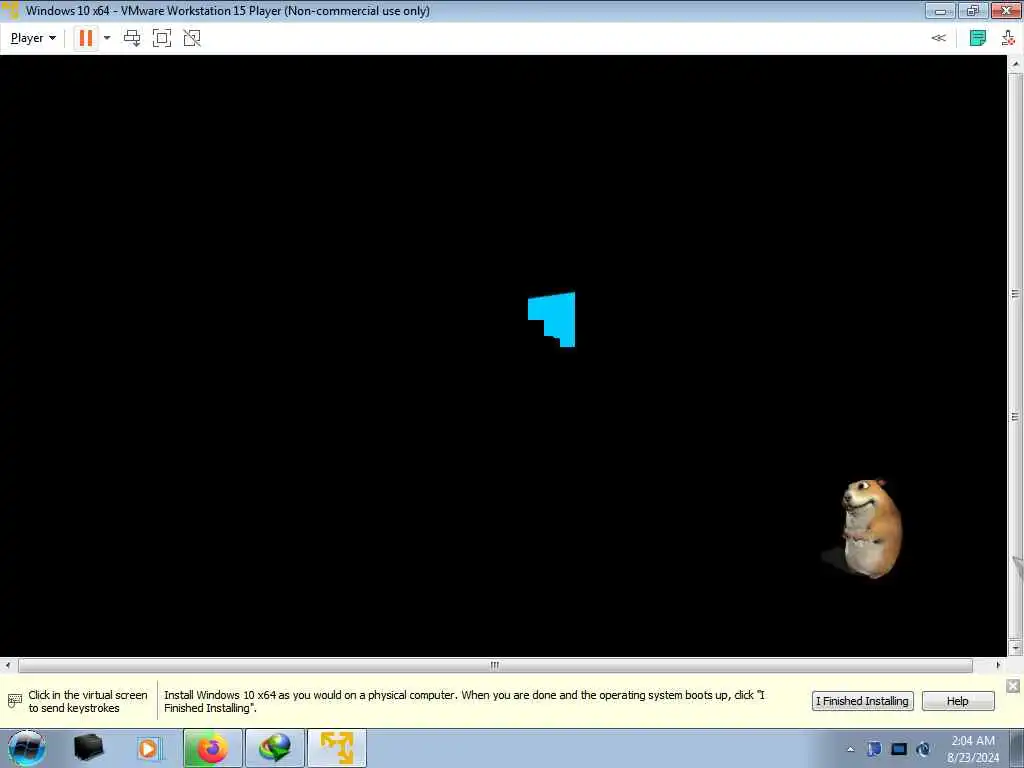The image size is (1024, 768).
Task: Switch to Firefox in the taskbar
Action: (213, 748)
